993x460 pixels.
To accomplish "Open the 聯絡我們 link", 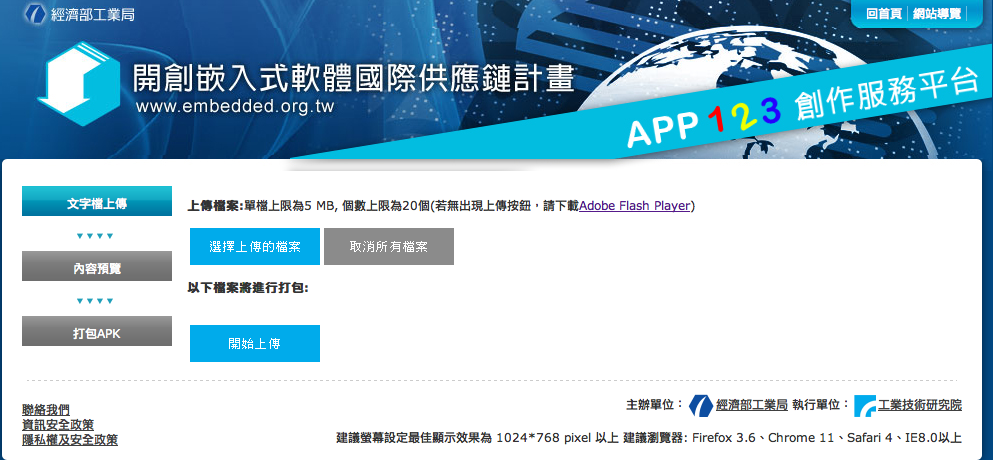I will [x=46, y=410].
